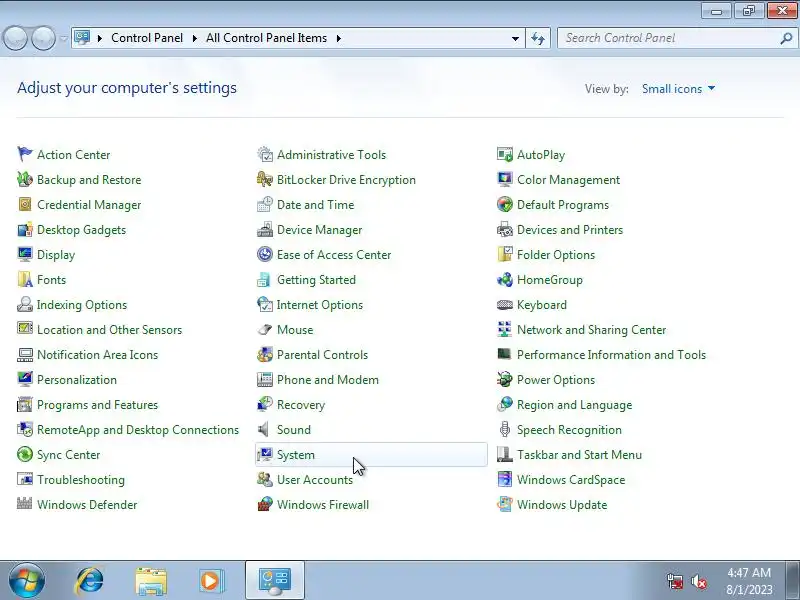Click the All Control Panel Items breadcrumb

coord(266,38)
